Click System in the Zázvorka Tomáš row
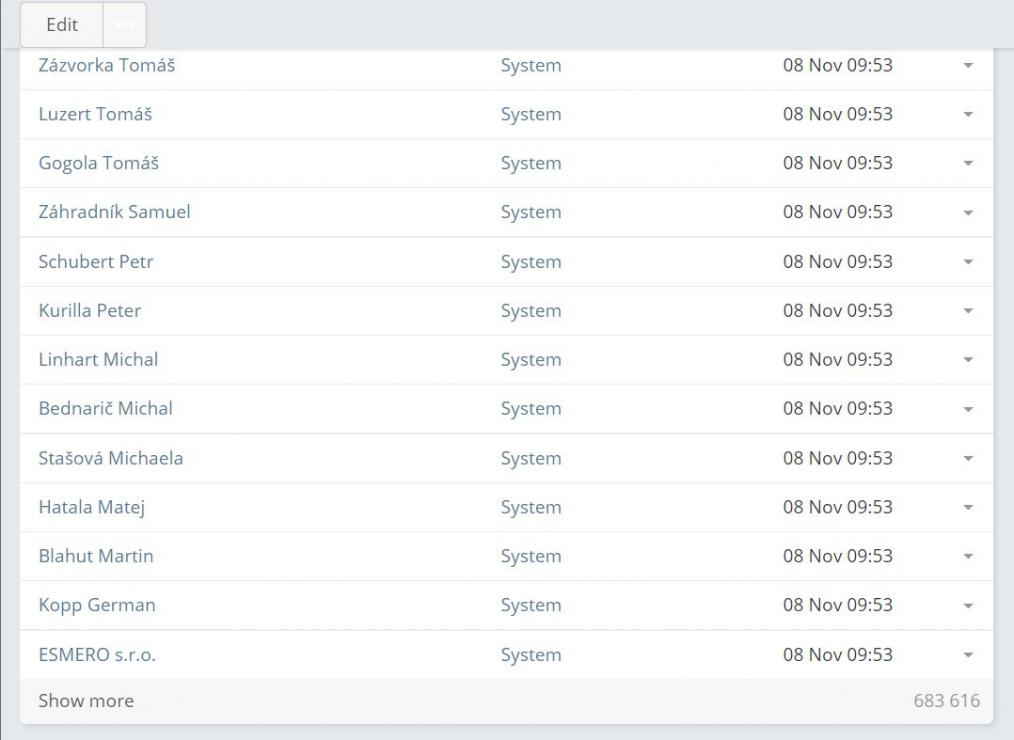This screenshot has width=1014, height=740. [x=531, y=65]
